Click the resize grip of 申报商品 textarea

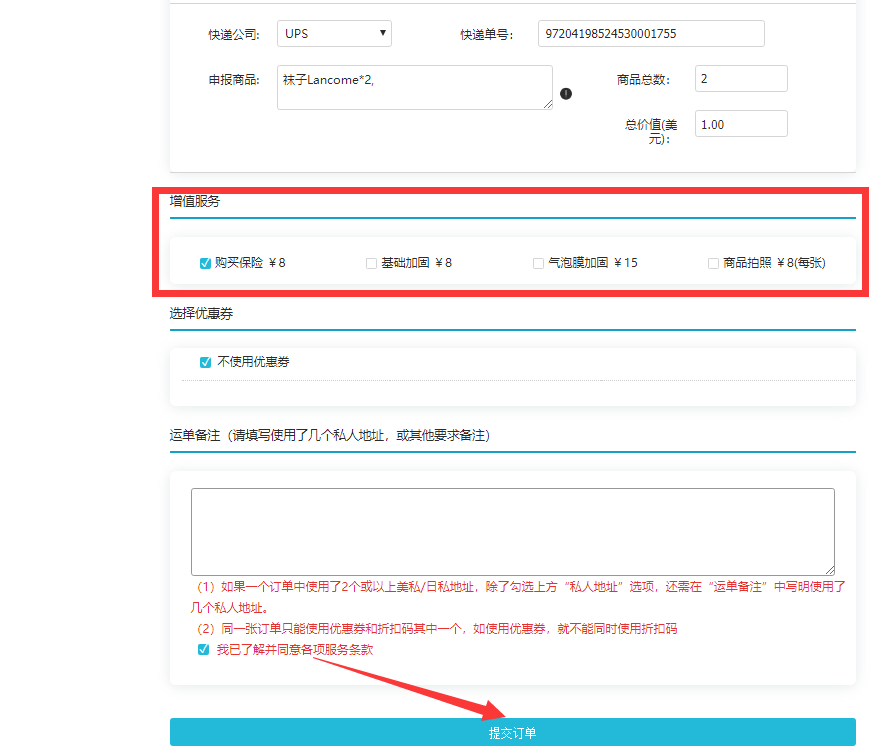pyautogui.click(x=548, y=104)
